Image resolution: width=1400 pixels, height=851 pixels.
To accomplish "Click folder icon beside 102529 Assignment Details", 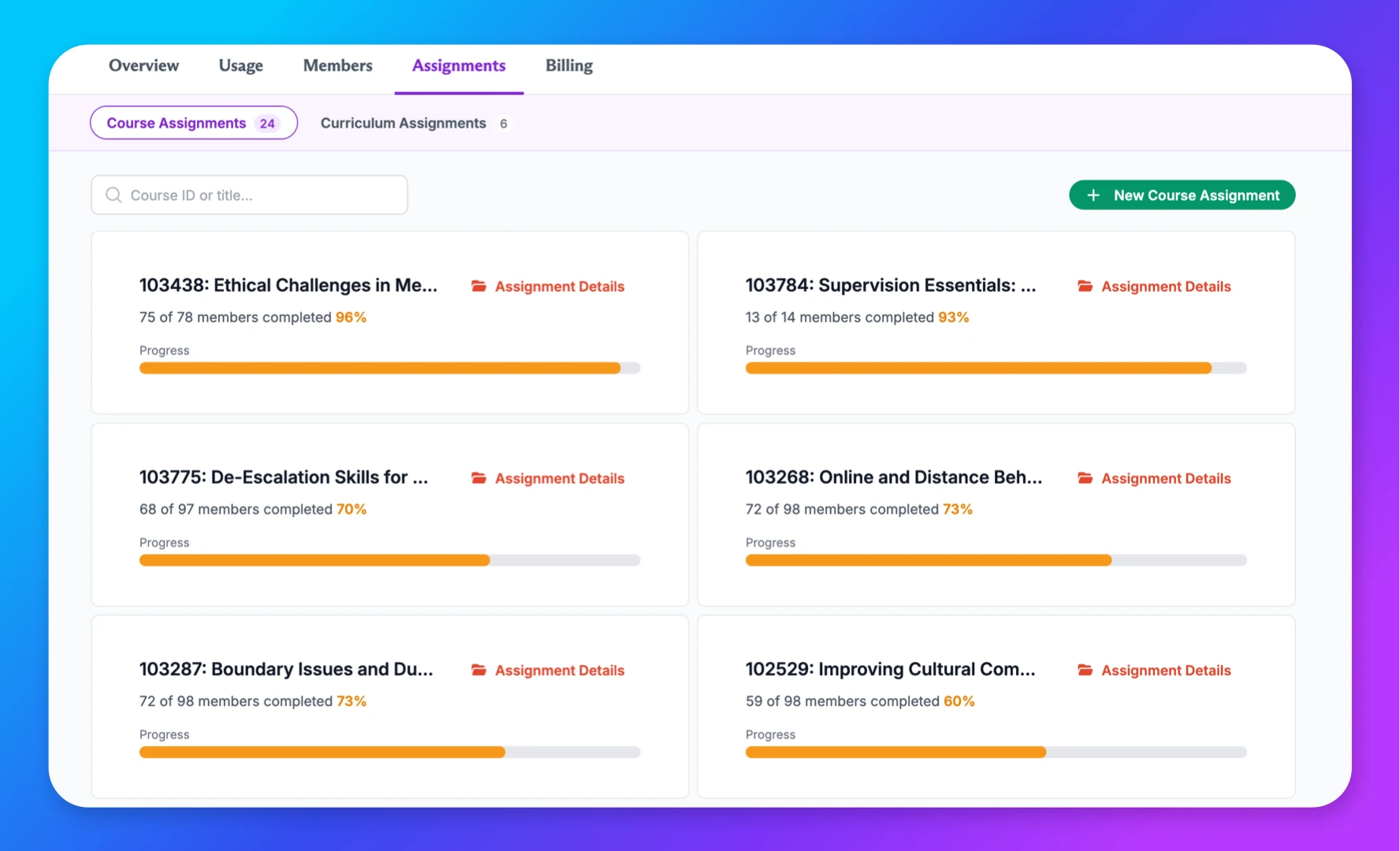I will coord(1085,670).
